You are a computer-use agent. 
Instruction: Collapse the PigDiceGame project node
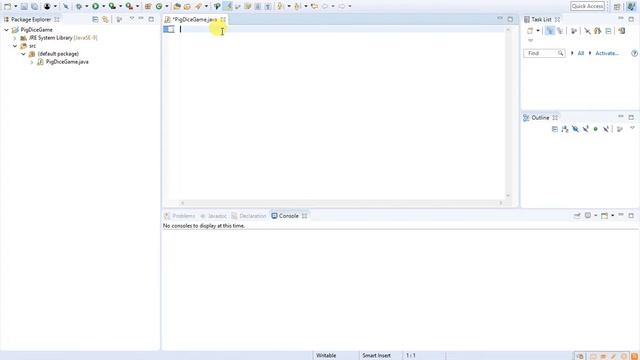point(7,30)
